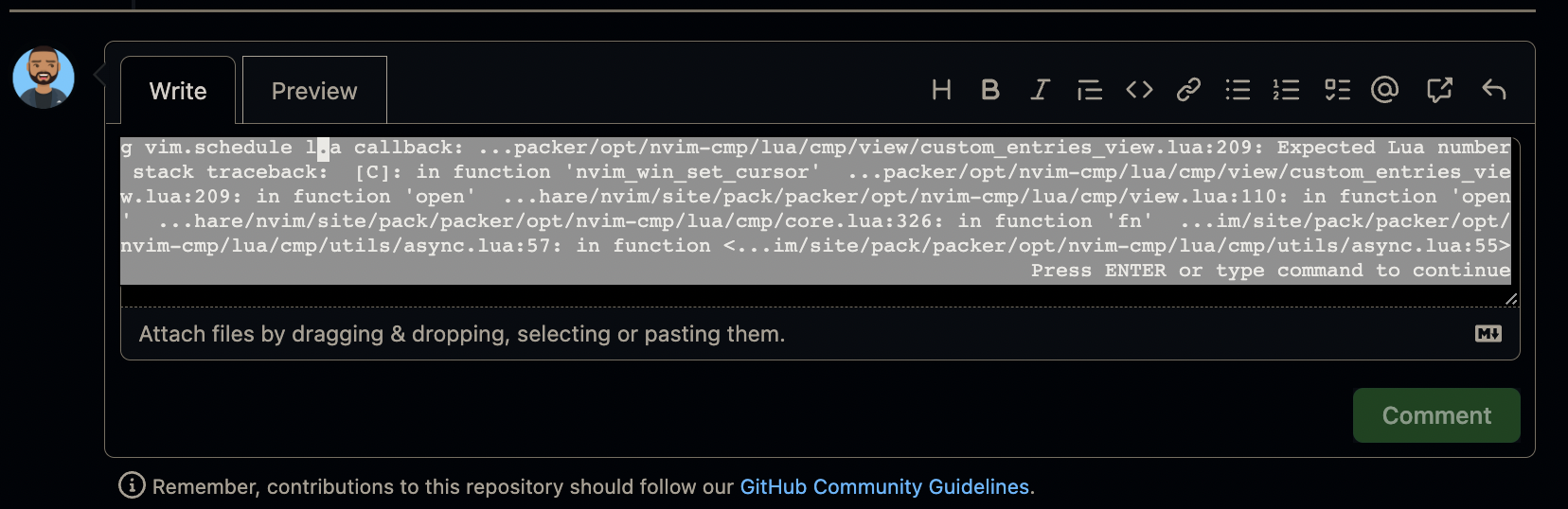1568x509 pixels.
Task: Apply bold formatting
Action: [x=990, y=90]
